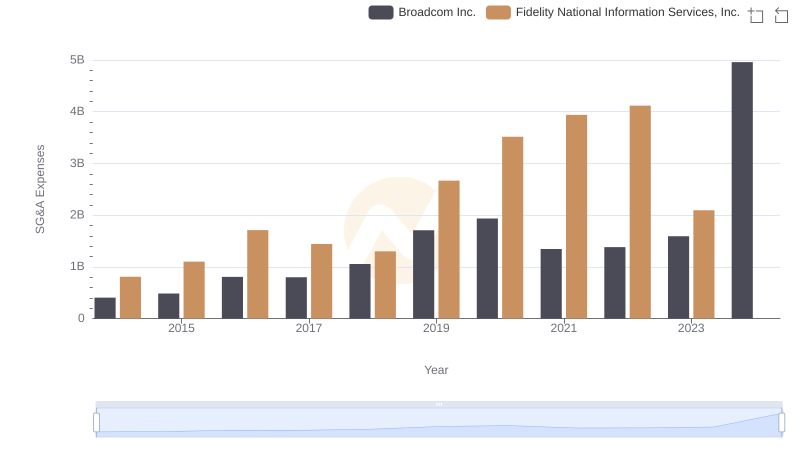The width and height of the screenshot is (800, 461).
Task: Click the 4B y-axis label
Action: (77, 112)
